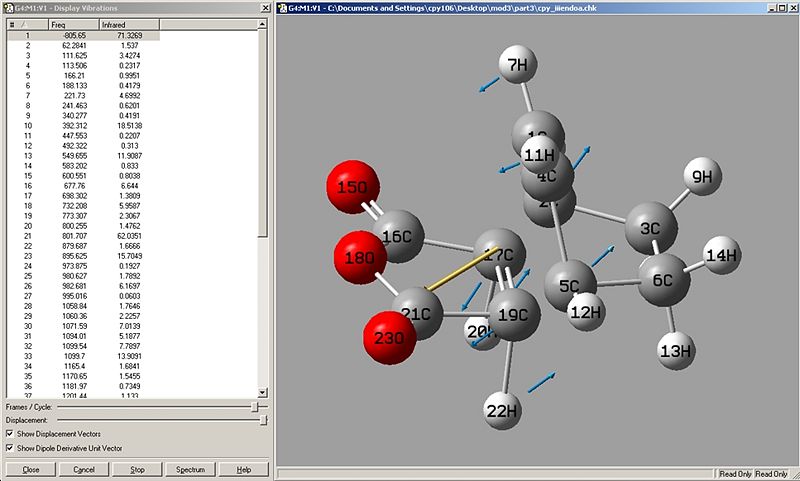Sort by the Freq column header
The image size is (800, 481).
74,24
